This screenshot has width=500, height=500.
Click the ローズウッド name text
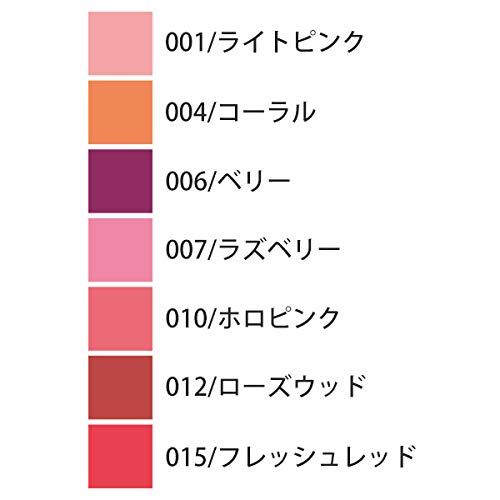point(292,386)
